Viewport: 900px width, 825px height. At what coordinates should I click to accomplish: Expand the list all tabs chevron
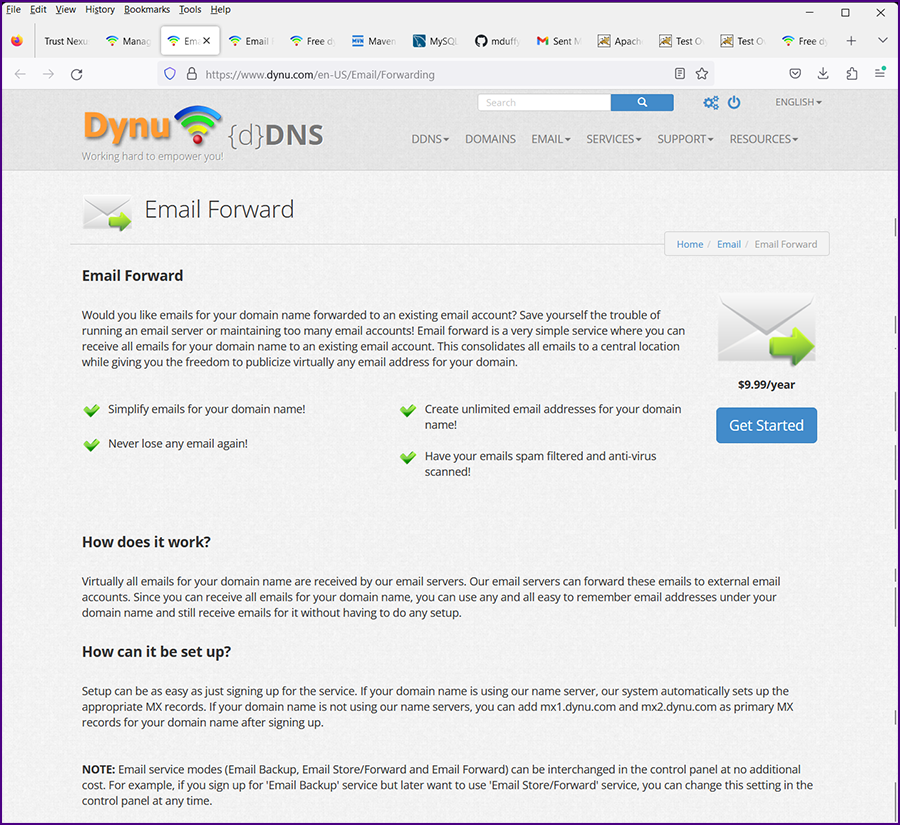tap(883, 41)
